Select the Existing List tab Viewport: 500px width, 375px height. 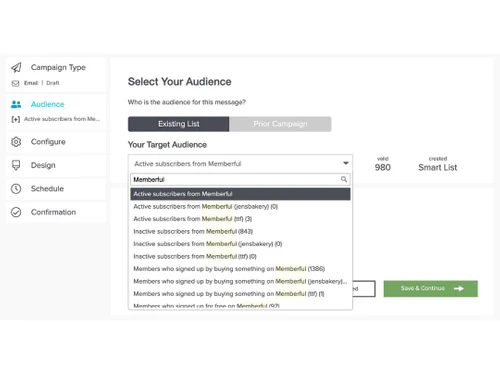178,124
